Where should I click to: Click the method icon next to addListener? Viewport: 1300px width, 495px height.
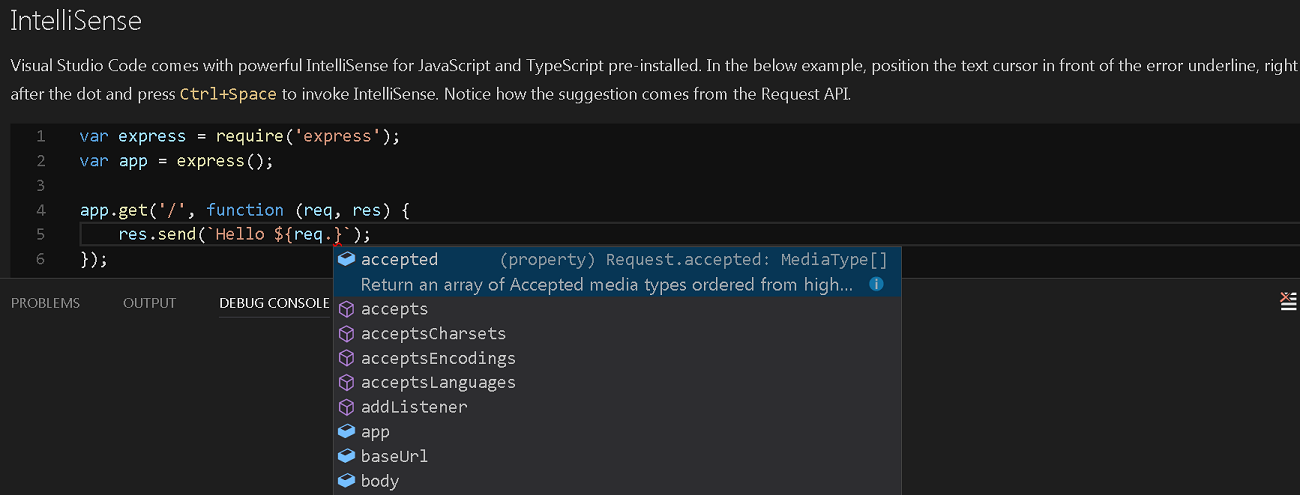click(347, 407)
